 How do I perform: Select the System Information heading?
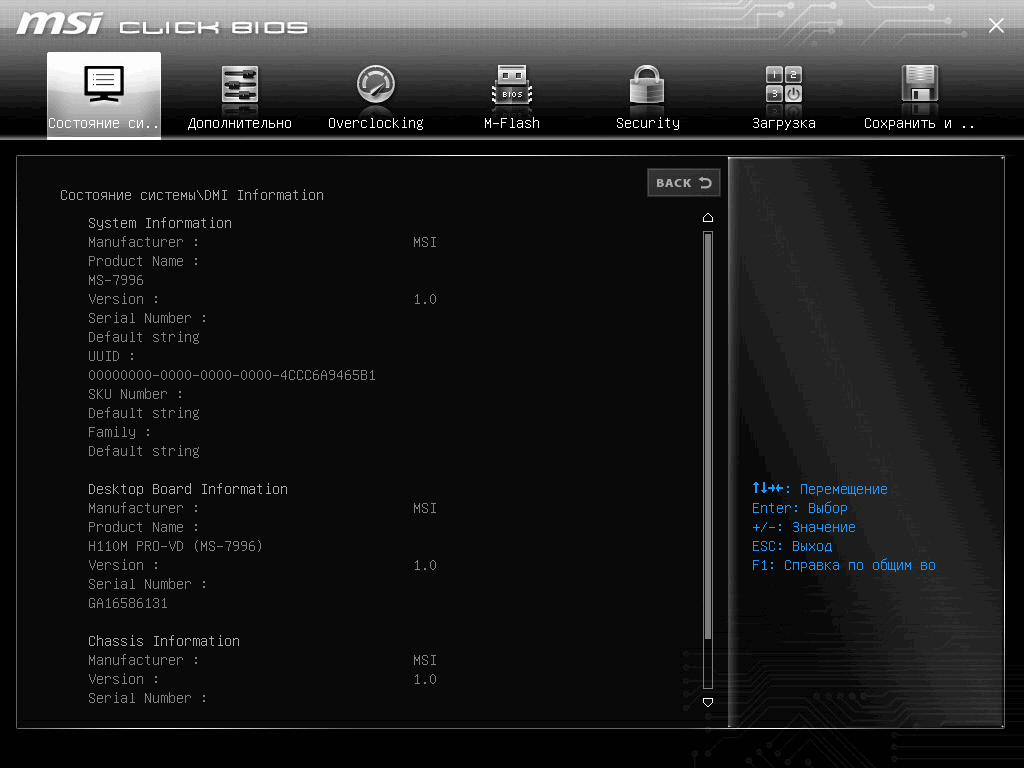pos(160,223)
